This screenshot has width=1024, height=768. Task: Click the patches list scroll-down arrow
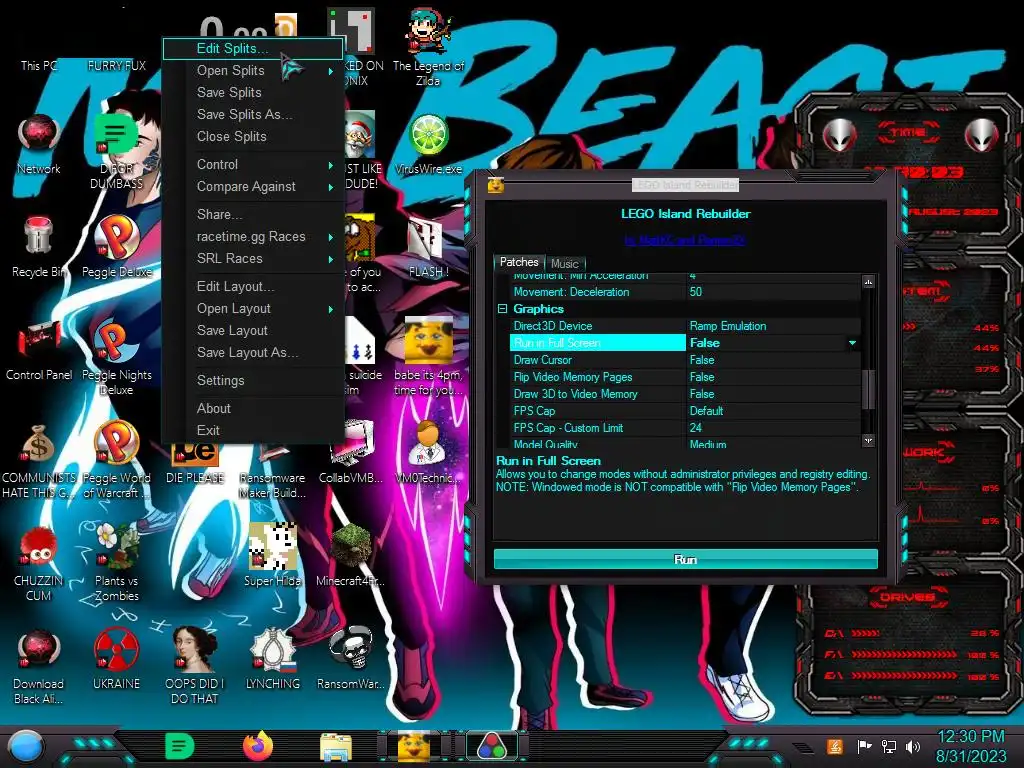(868, 441)
